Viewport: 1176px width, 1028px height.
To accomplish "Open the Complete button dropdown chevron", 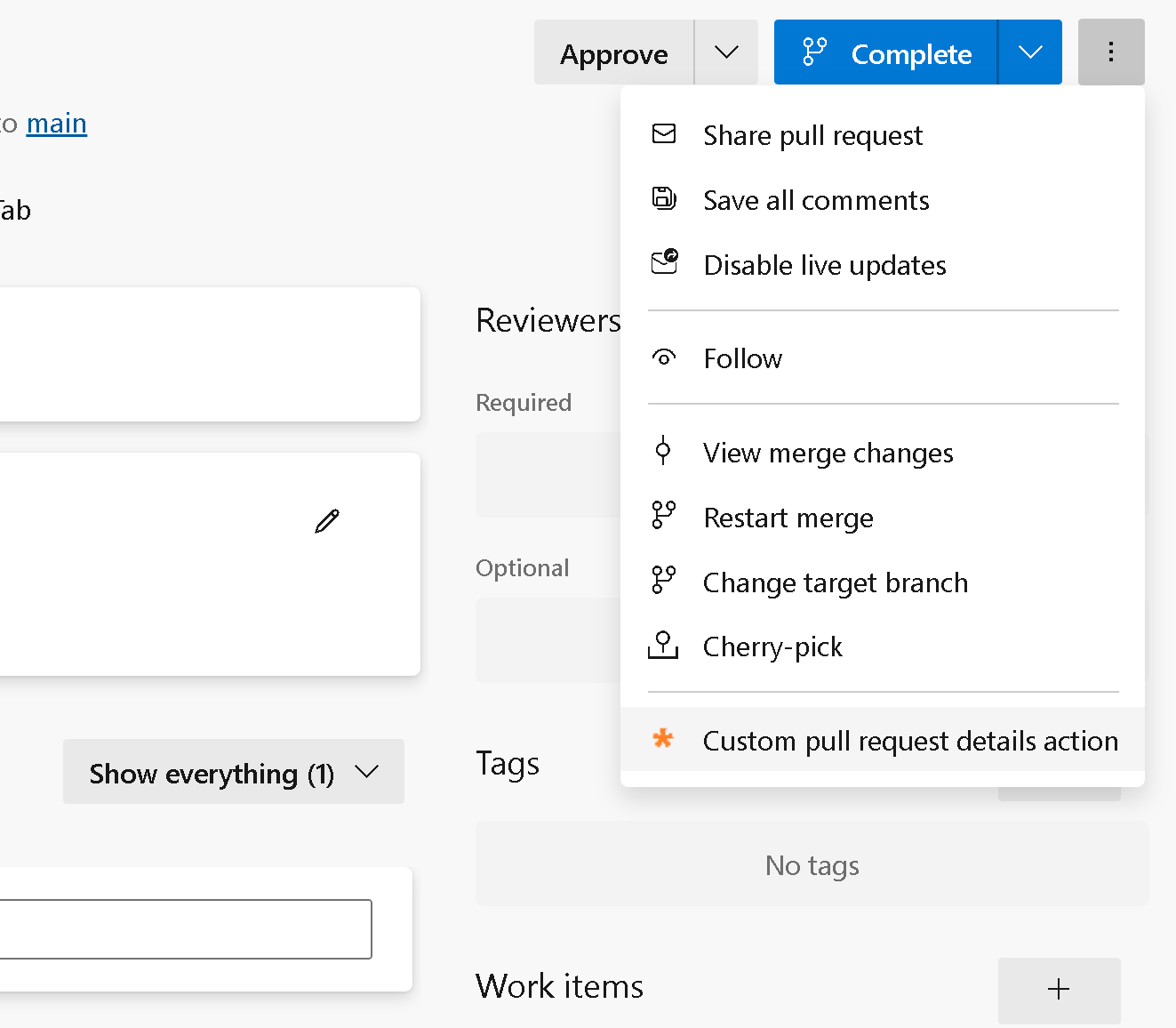I will click(1029, 52).
